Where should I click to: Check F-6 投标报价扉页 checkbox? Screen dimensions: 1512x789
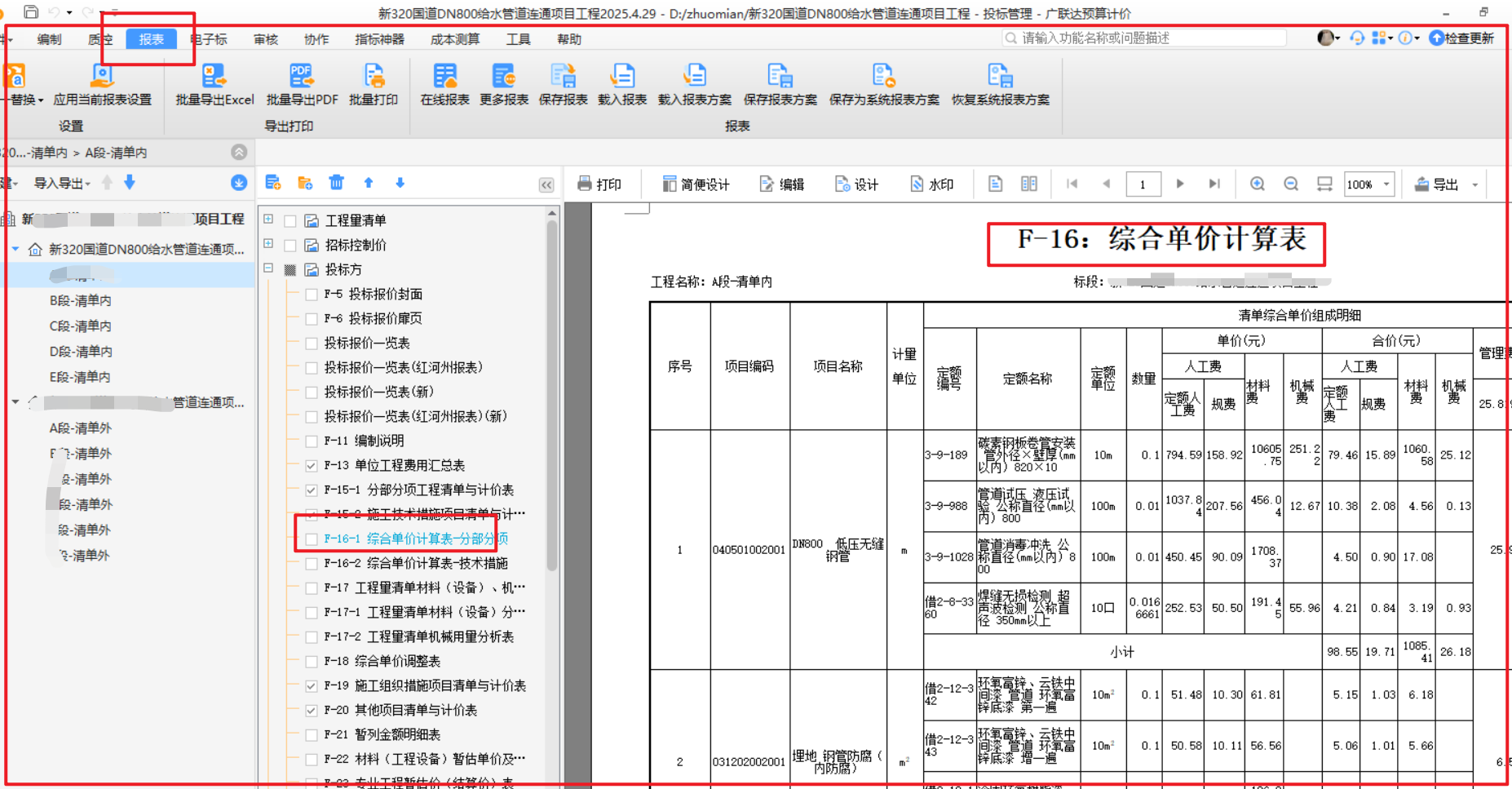pos(311,318)
